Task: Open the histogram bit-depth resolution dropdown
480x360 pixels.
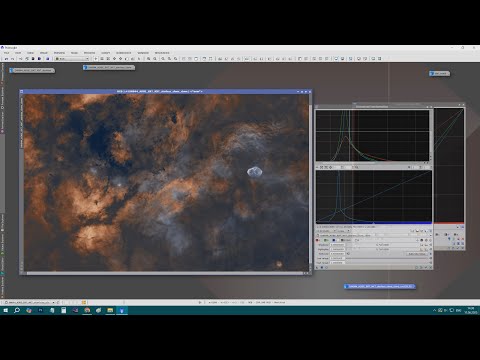Action: (x=326, y=231)
